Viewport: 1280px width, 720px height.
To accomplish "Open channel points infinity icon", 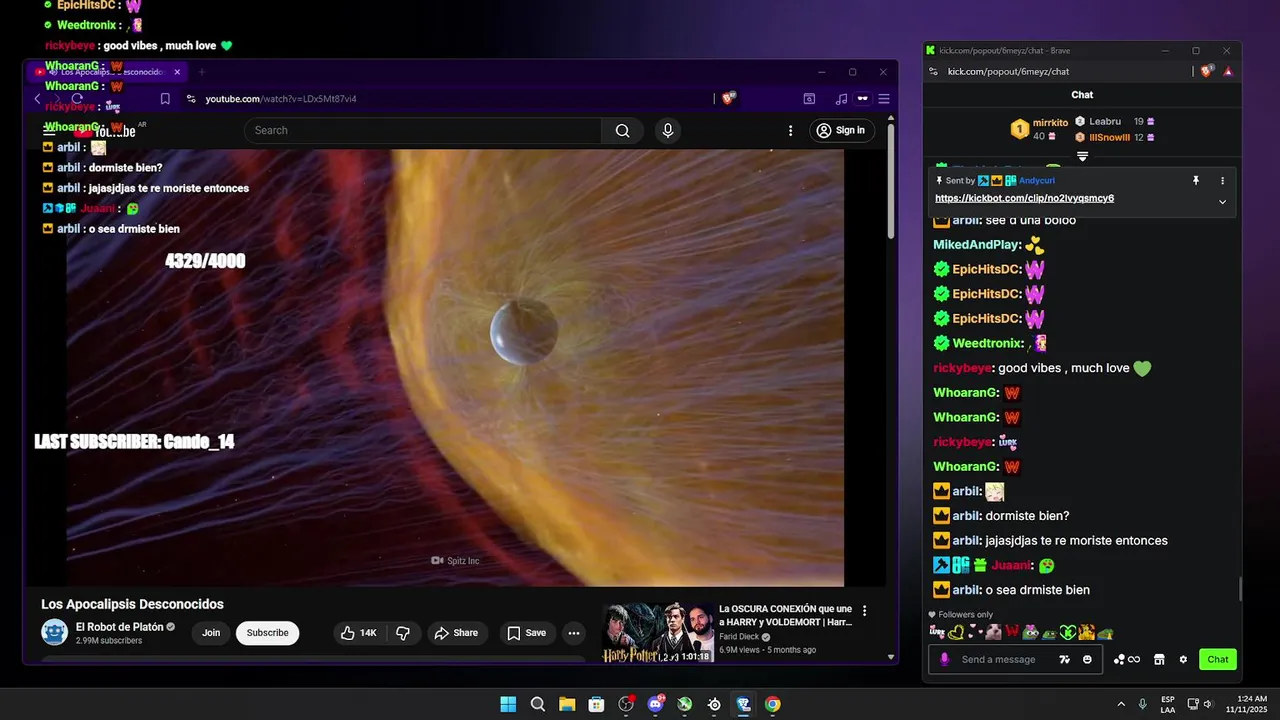I will [x=1126, y=659].
